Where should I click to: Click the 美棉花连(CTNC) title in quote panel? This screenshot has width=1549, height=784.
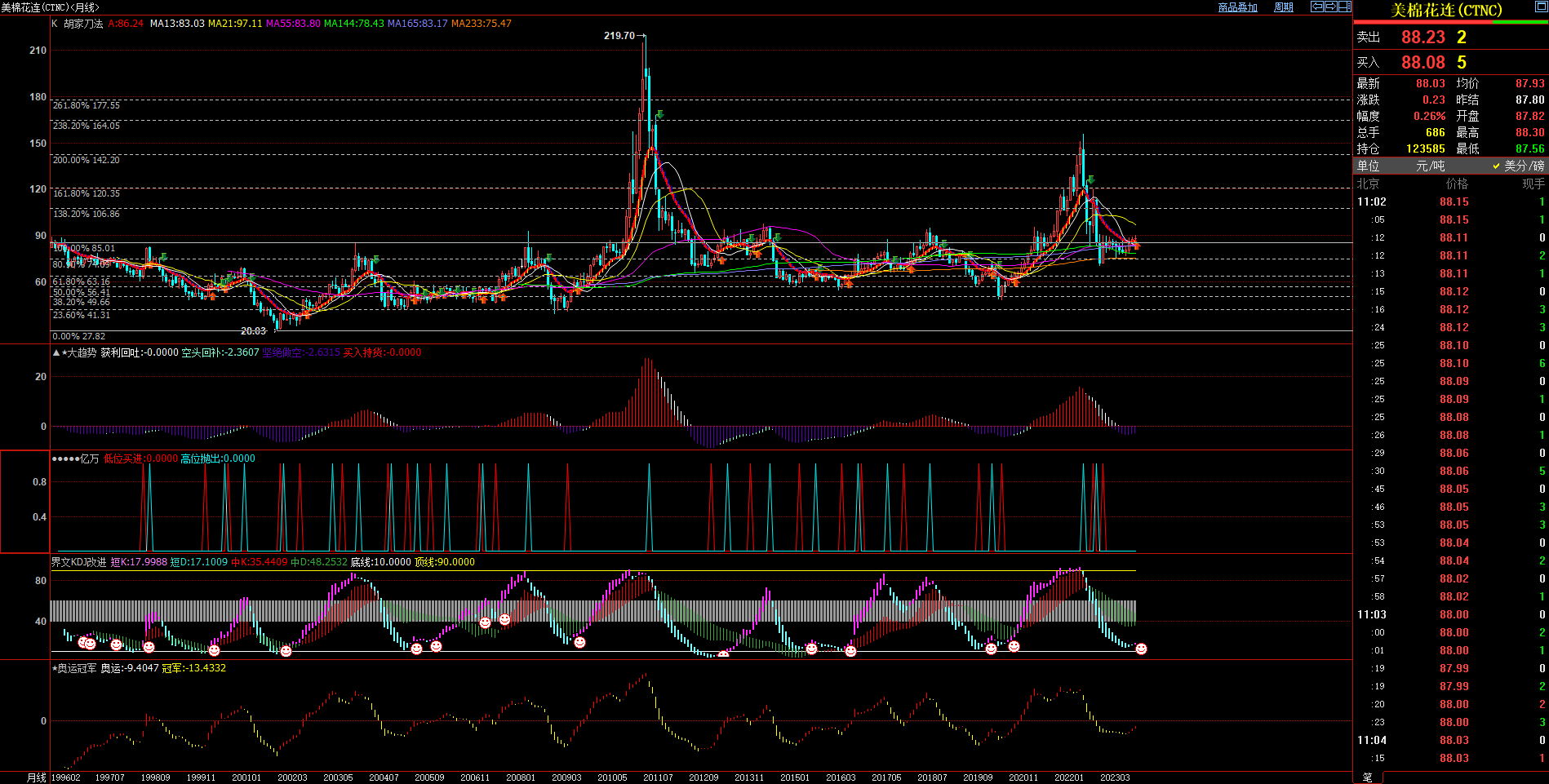1446,11
